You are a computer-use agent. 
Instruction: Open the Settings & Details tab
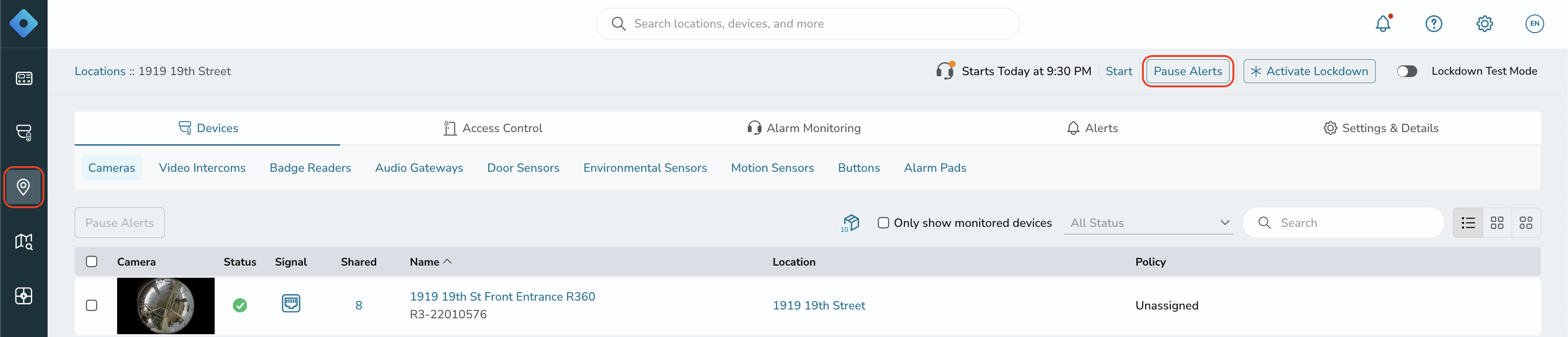(1380, 128)
